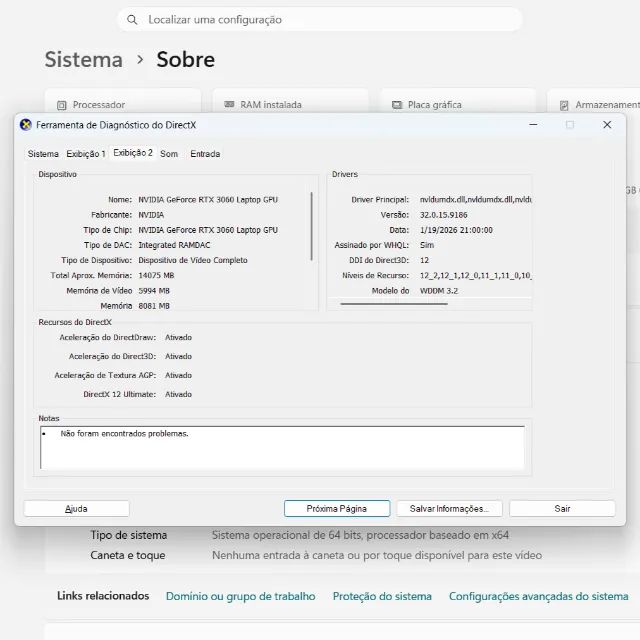Screen dimensions: 640x640
Task: Click the Driver Principal nvldumdx.dll value
Action: [x=476, y=200]
